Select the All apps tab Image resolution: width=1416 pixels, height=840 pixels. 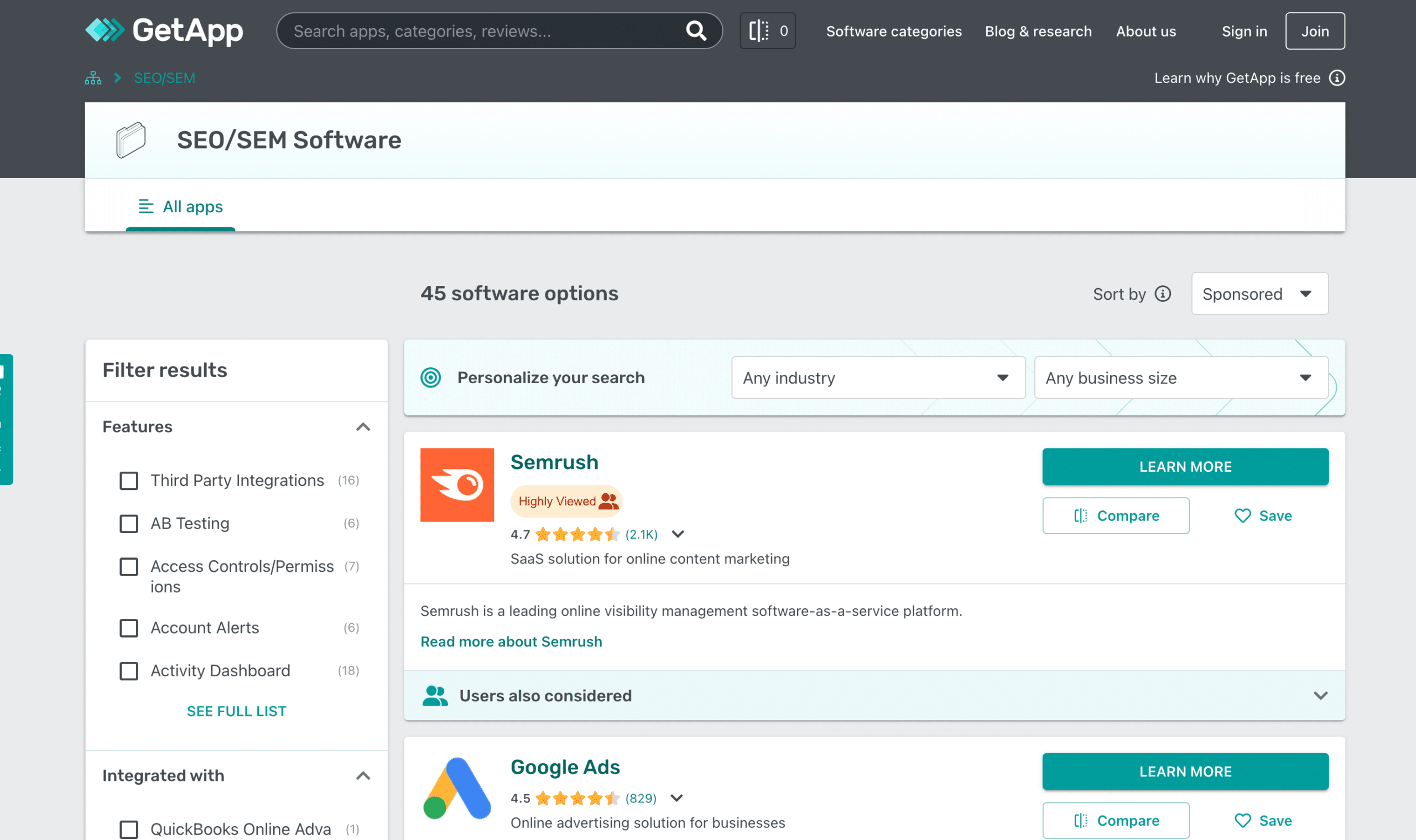pos(181,207)
